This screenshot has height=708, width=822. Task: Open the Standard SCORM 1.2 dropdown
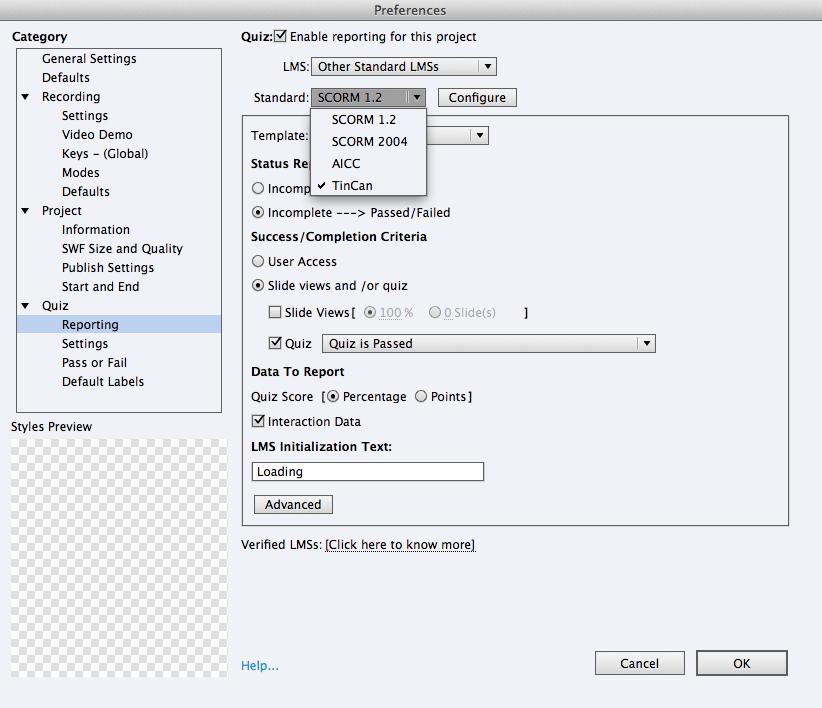click(x=368, y=97)
